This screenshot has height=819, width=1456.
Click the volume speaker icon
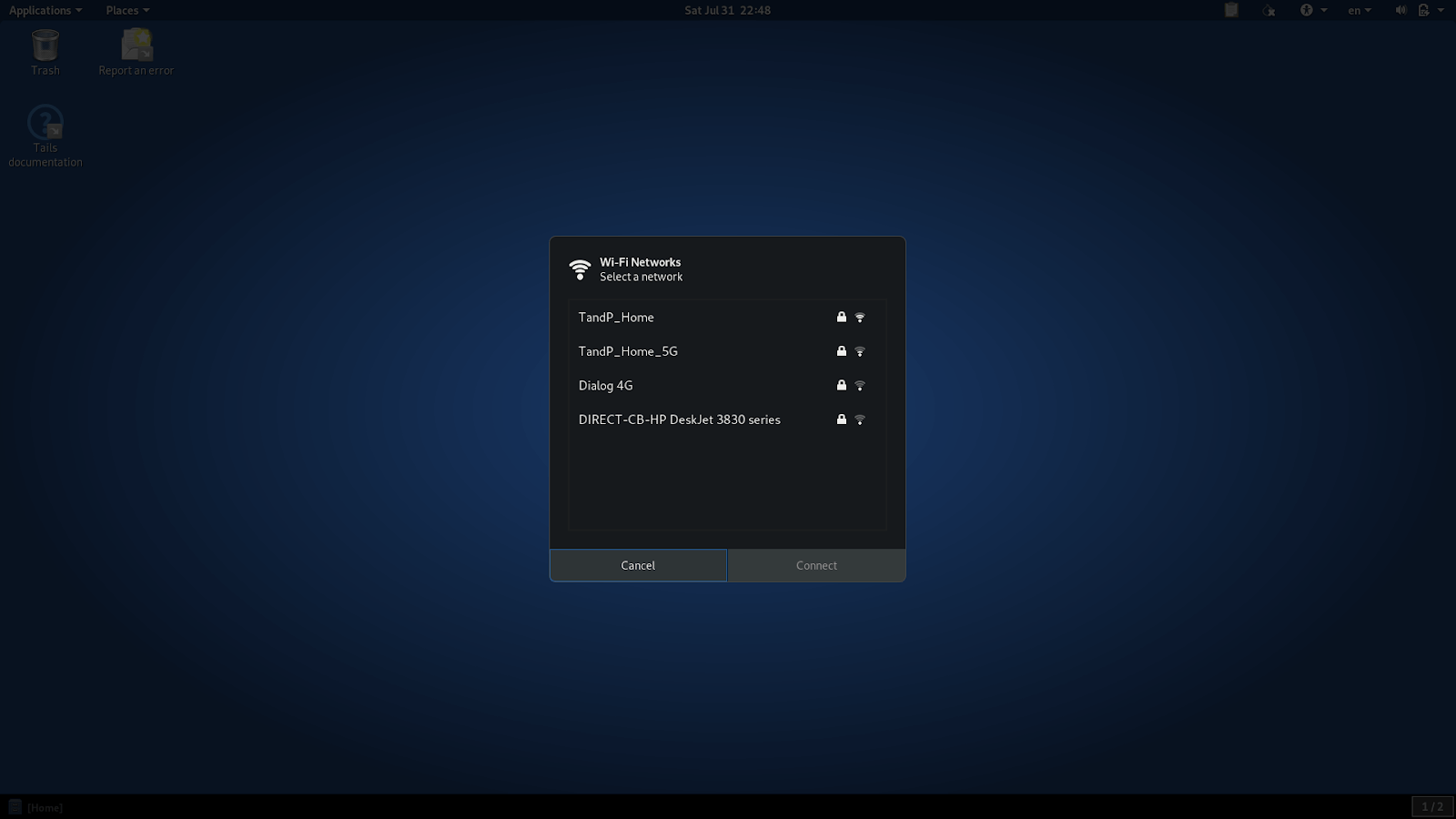point(1400,10)
